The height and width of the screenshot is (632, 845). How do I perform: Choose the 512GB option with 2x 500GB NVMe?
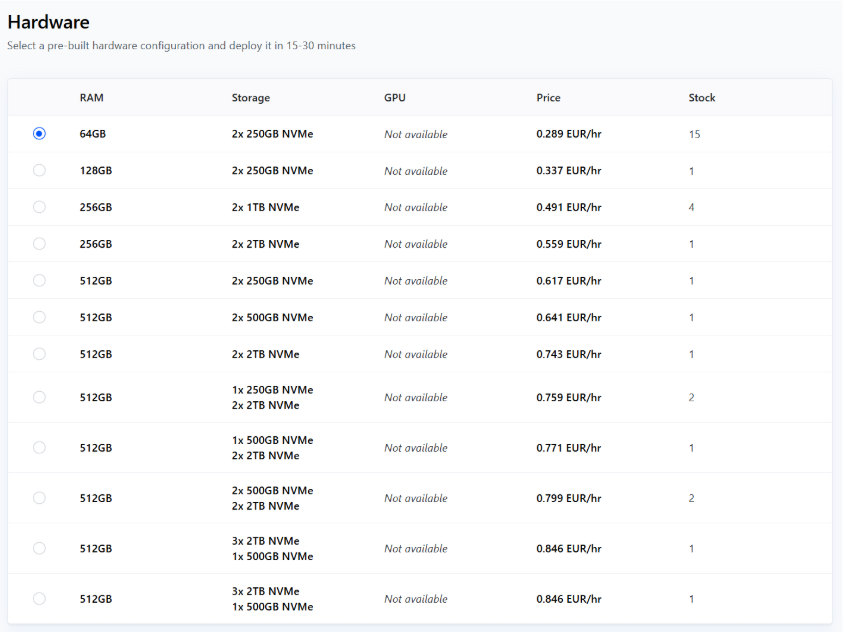[x=39, y=317]
